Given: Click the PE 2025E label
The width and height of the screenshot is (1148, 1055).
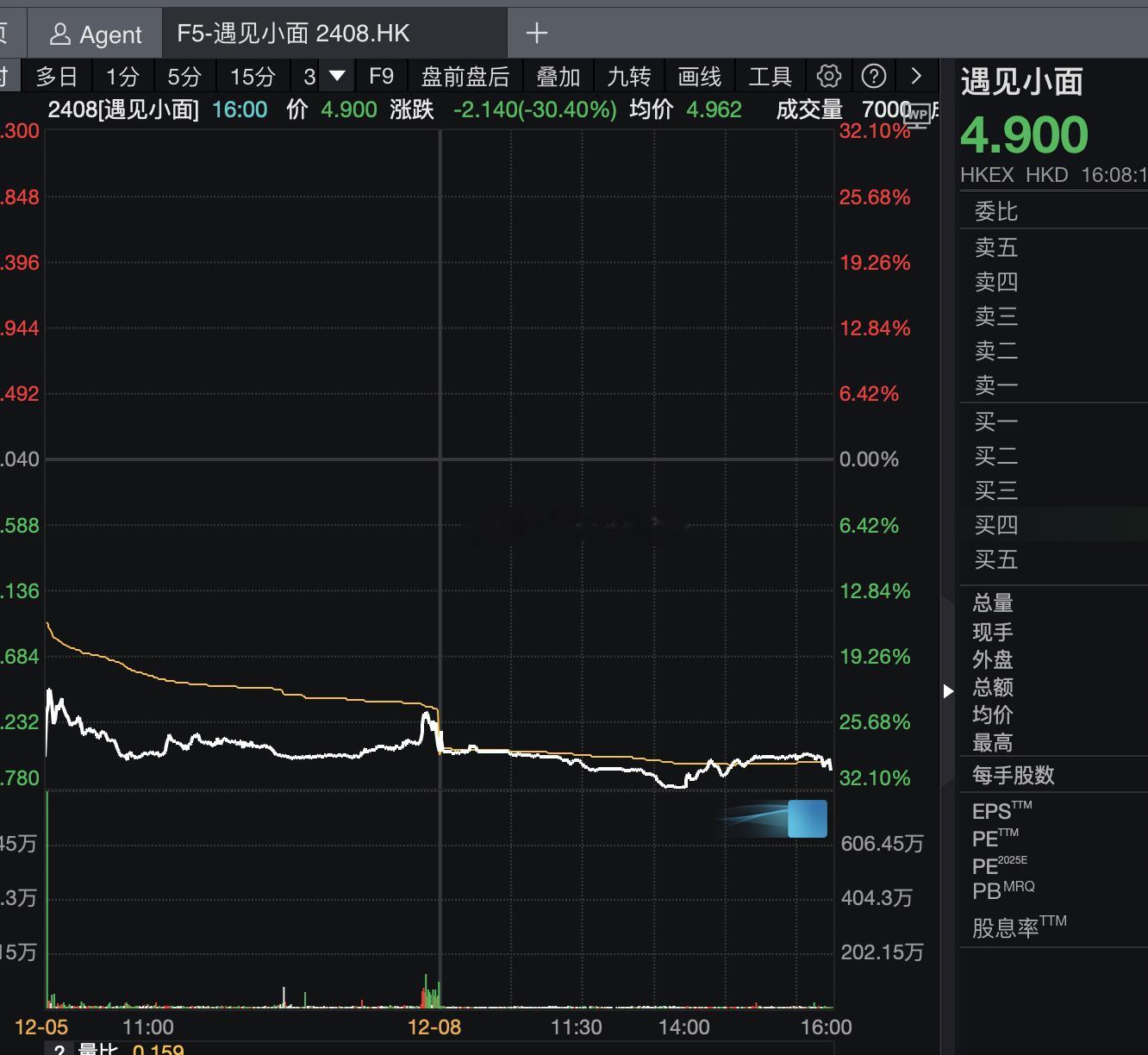Looking at the screenshot, I should click(1000, 865).
